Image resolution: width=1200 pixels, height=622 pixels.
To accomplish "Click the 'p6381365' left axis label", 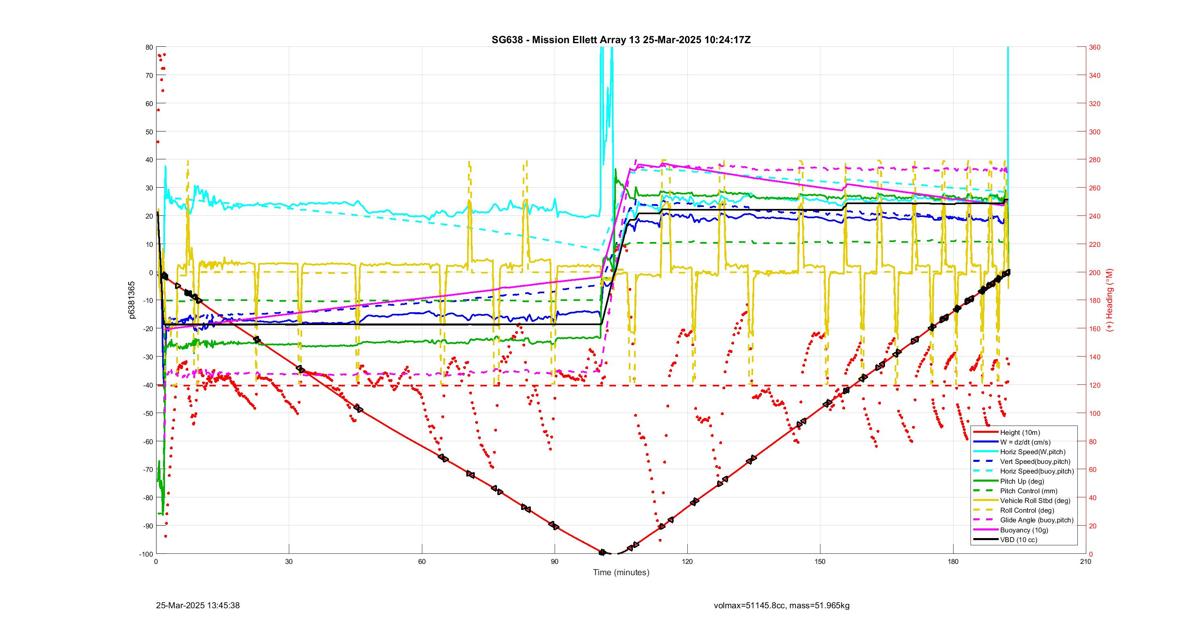I will 131,300.
